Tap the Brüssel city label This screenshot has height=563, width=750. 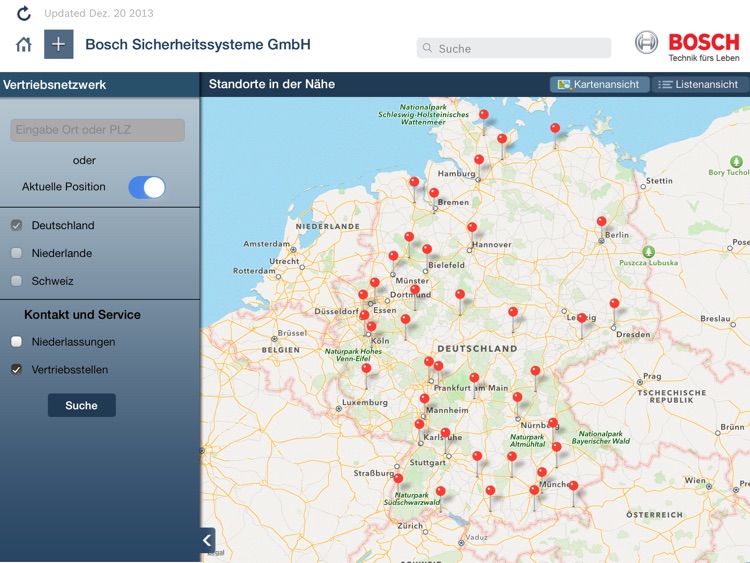(292, 333)
